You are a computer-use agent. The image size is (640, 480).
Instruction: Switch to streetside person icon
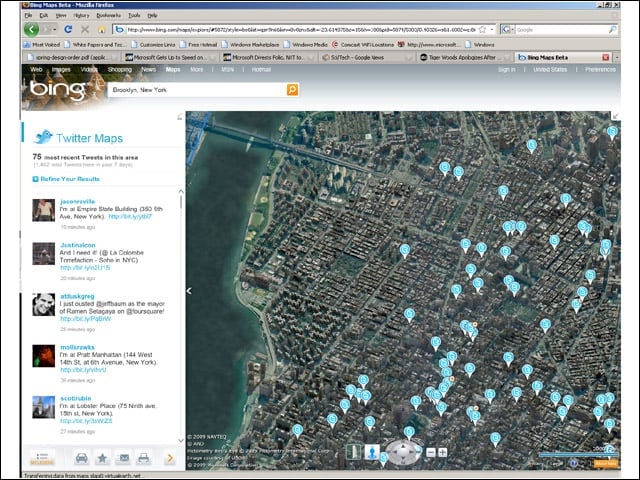372,452
